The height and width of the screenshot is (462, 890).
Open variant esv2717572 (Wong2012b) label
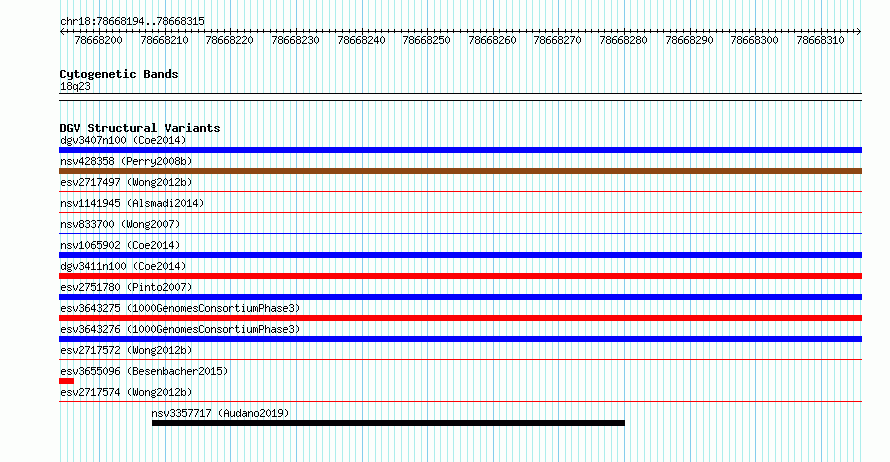(126, 350)
